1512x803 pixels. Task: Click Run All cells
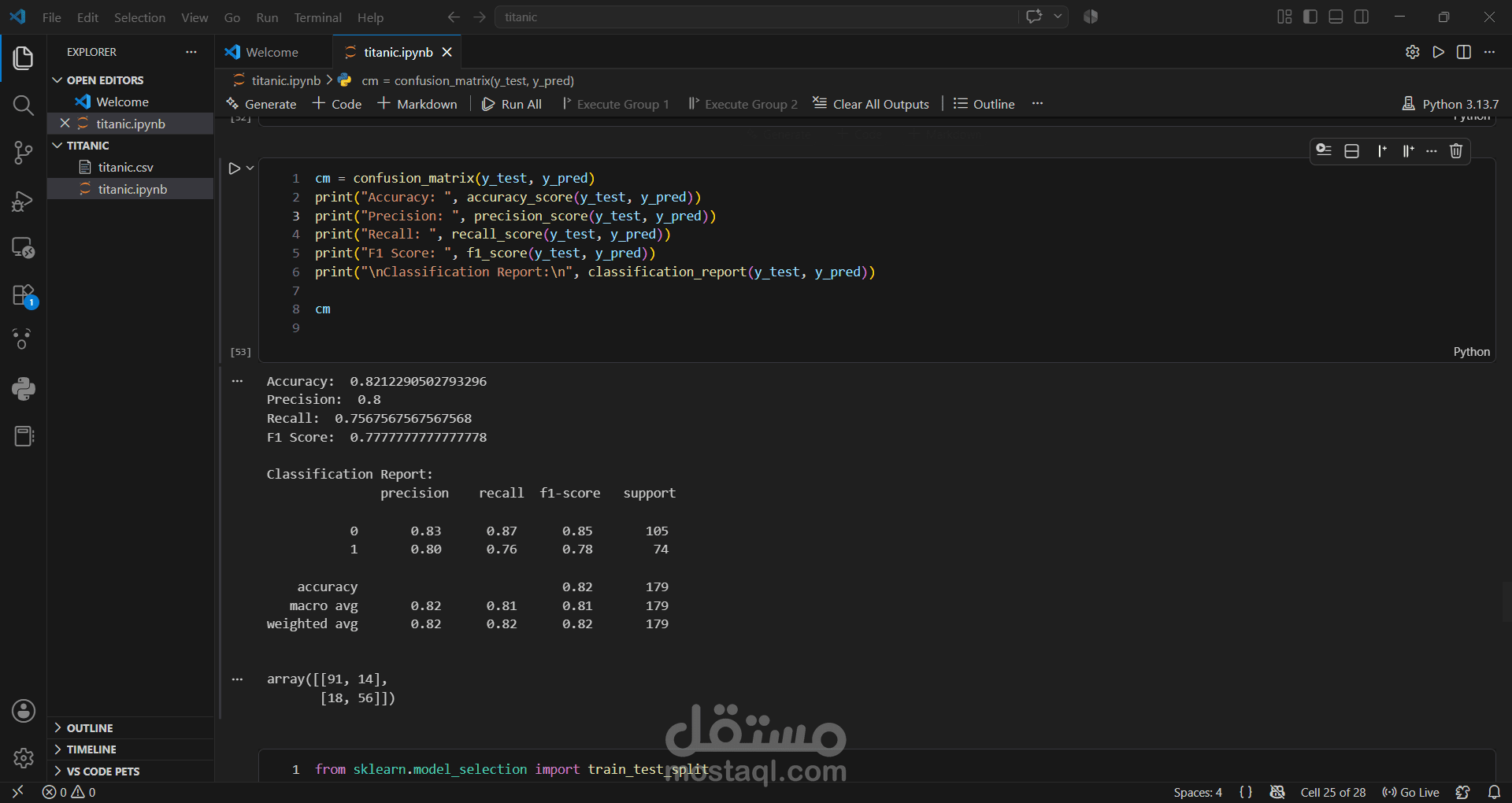(x=512, y=104)
